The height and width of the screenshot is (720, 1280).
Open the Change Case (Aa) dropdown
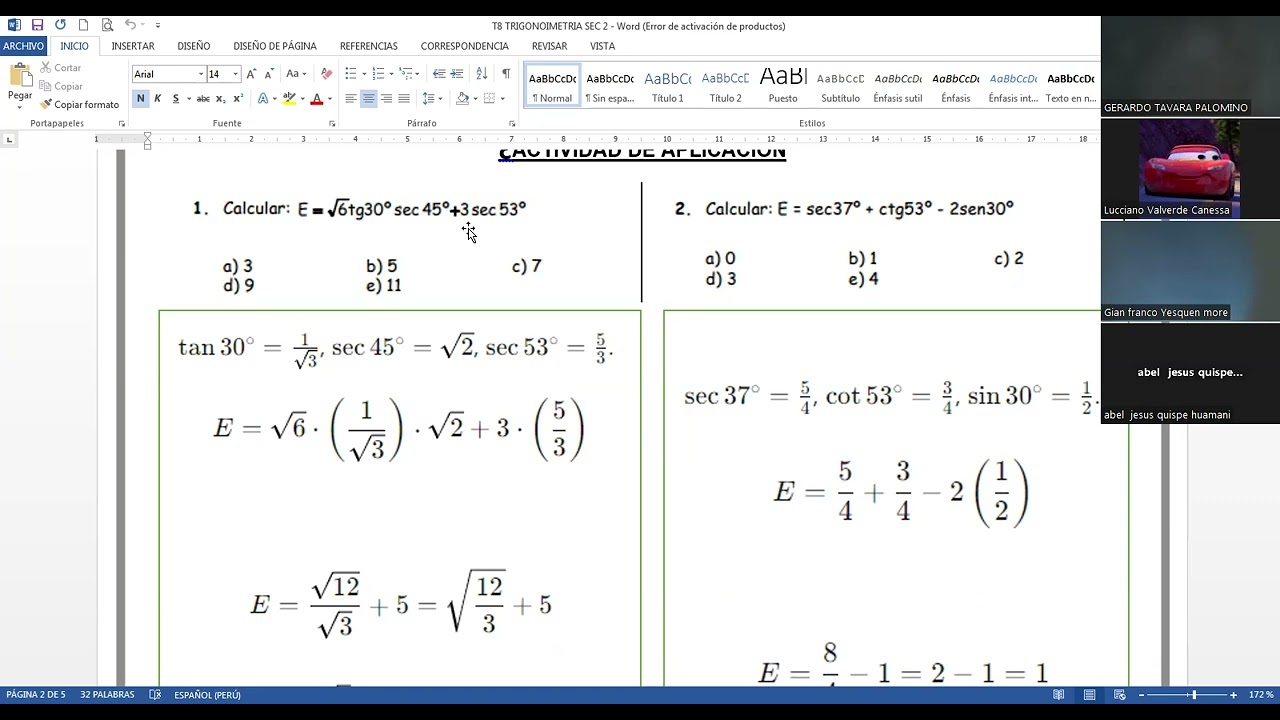tap(296, 74)
